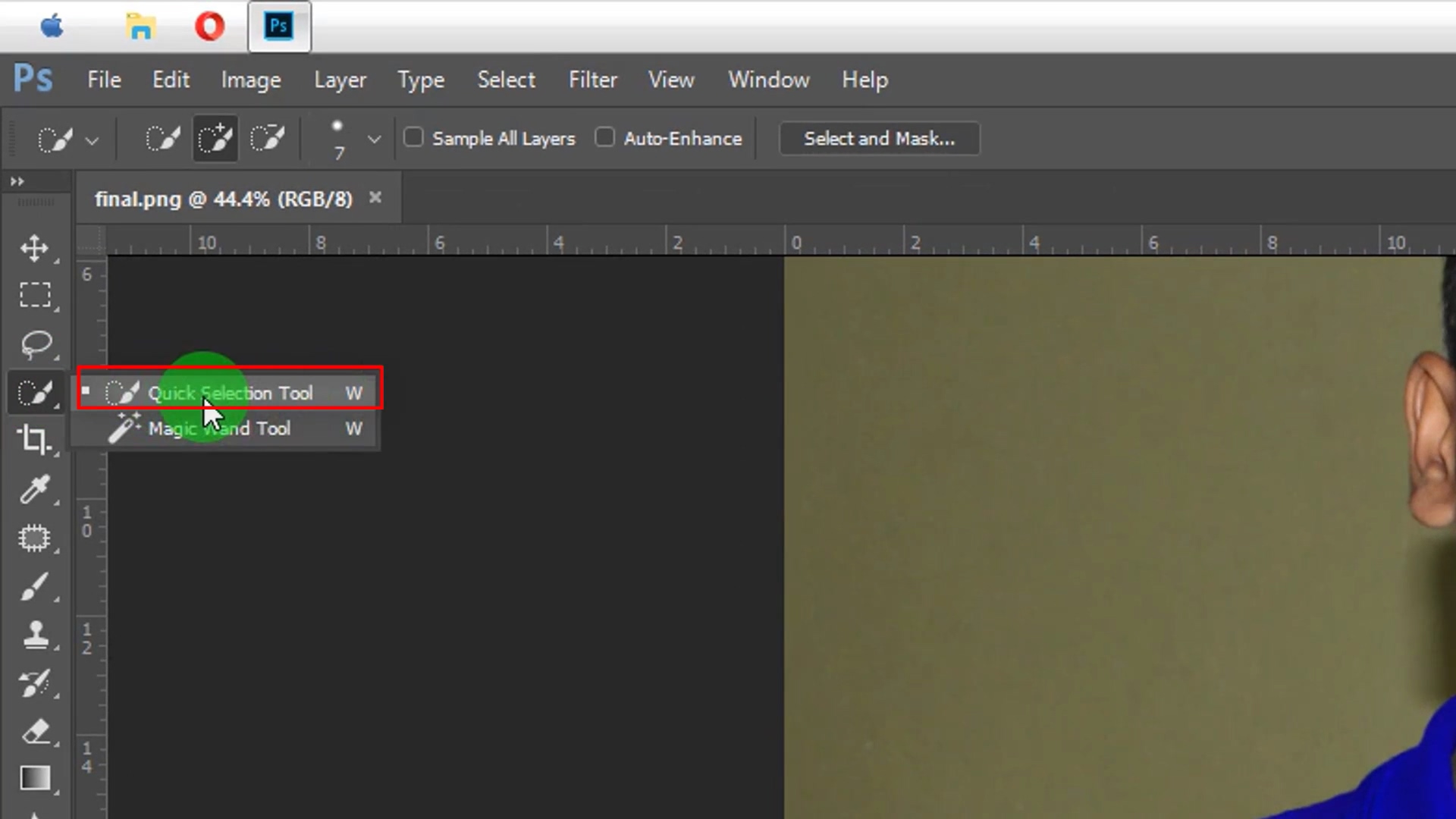1456x819 pixels.
Task: Click the Select and Mask button
Action: click(x=879, y=139)
